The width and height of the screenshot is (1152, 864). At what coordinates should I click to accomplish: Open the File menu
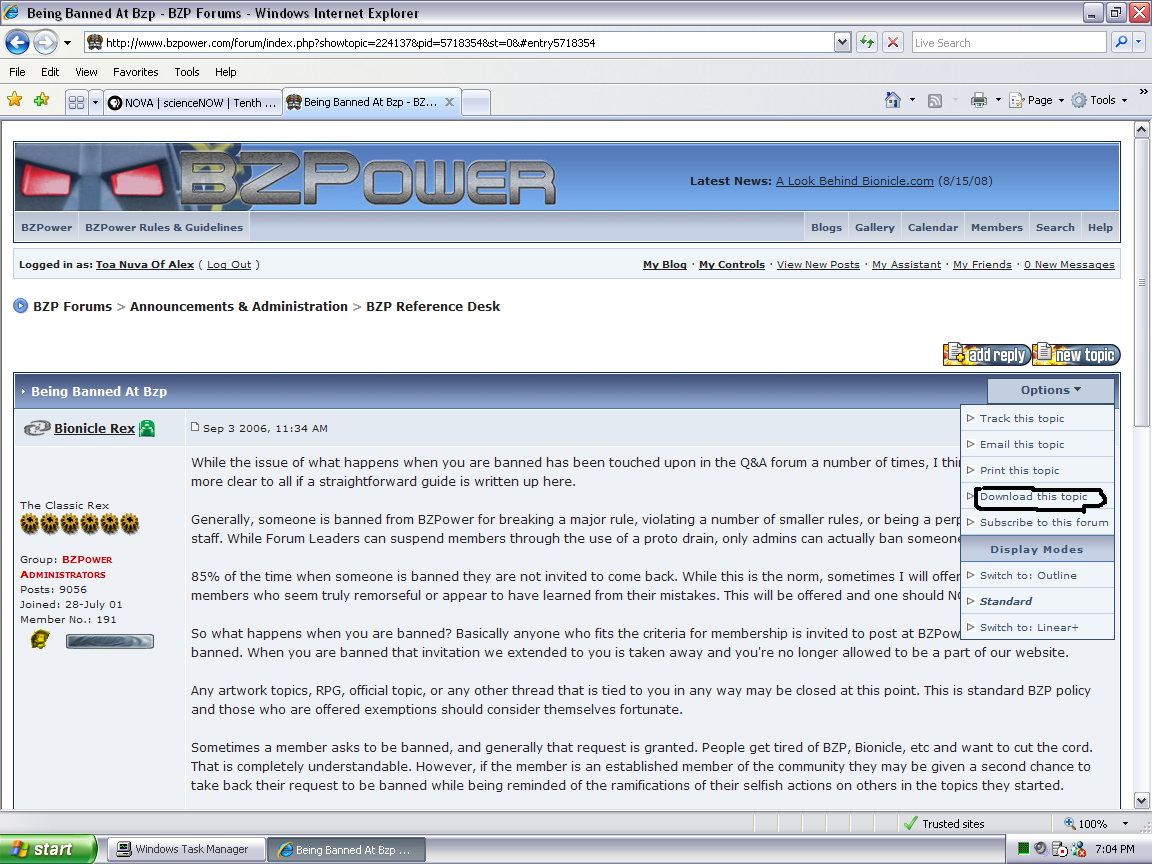(17, 72)
